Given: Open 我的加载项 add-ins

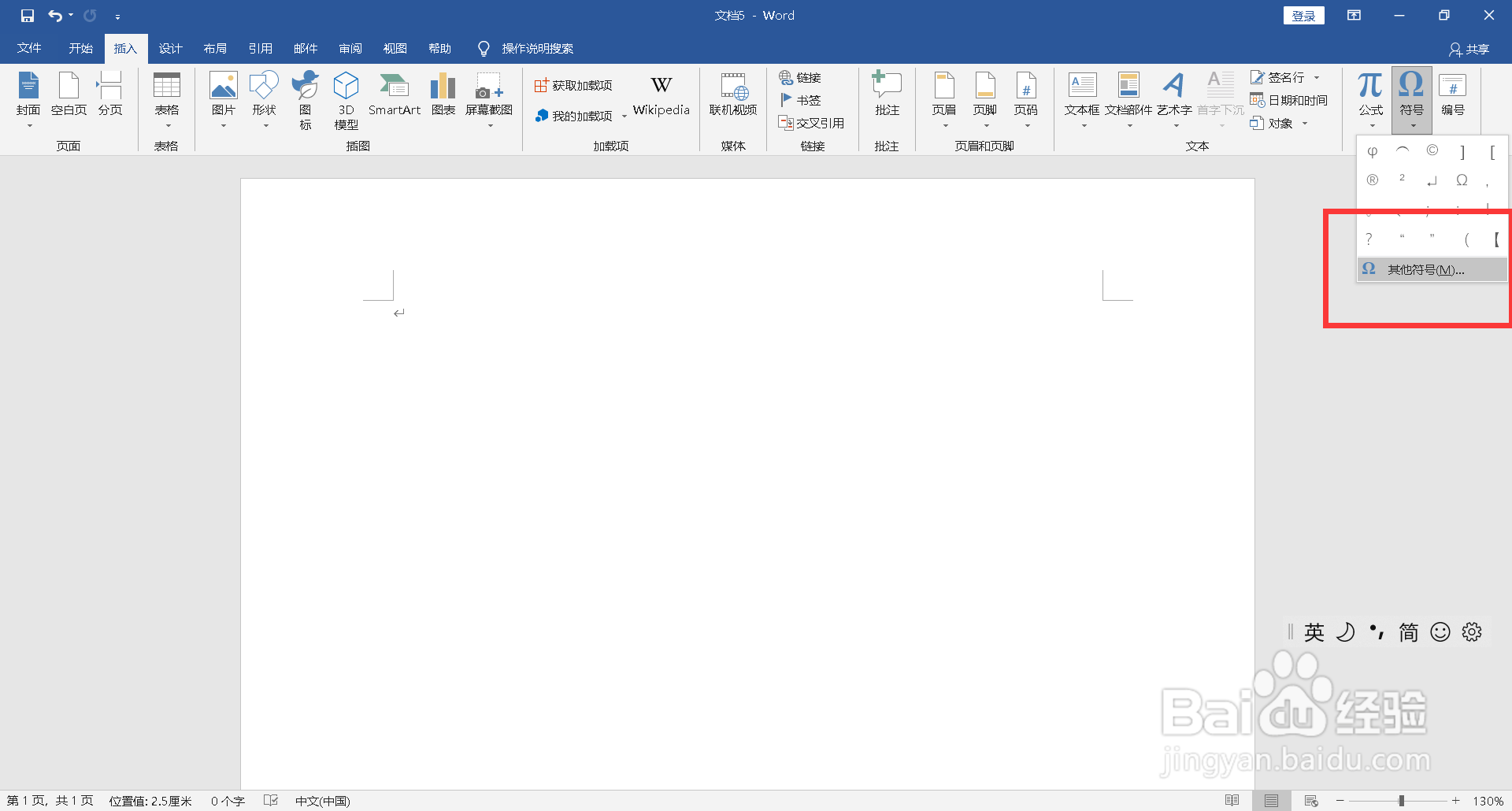Looking at the screenshot, I should 580,116.
